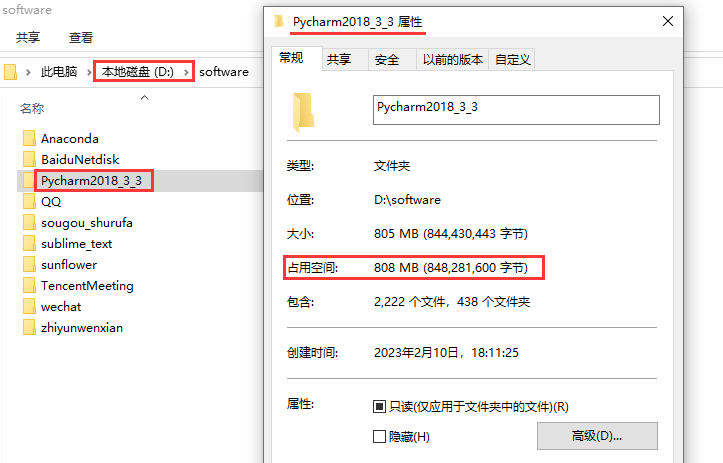Image resolution: width=723 pixels, height=463 pixels.
Task: Expand the chevron before 此电脑 in the address bar
Action: tap(28, 72)
